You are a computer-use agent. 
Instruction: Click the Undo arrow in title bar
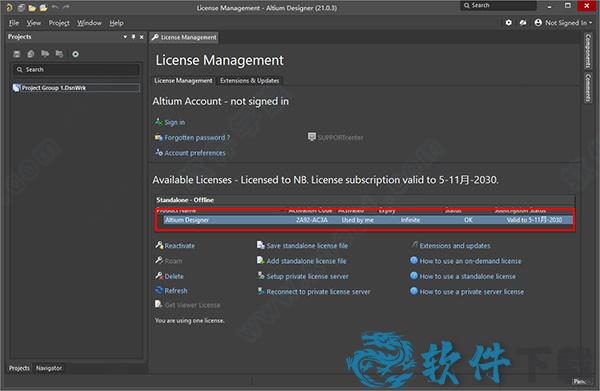(x=55, y=7)
